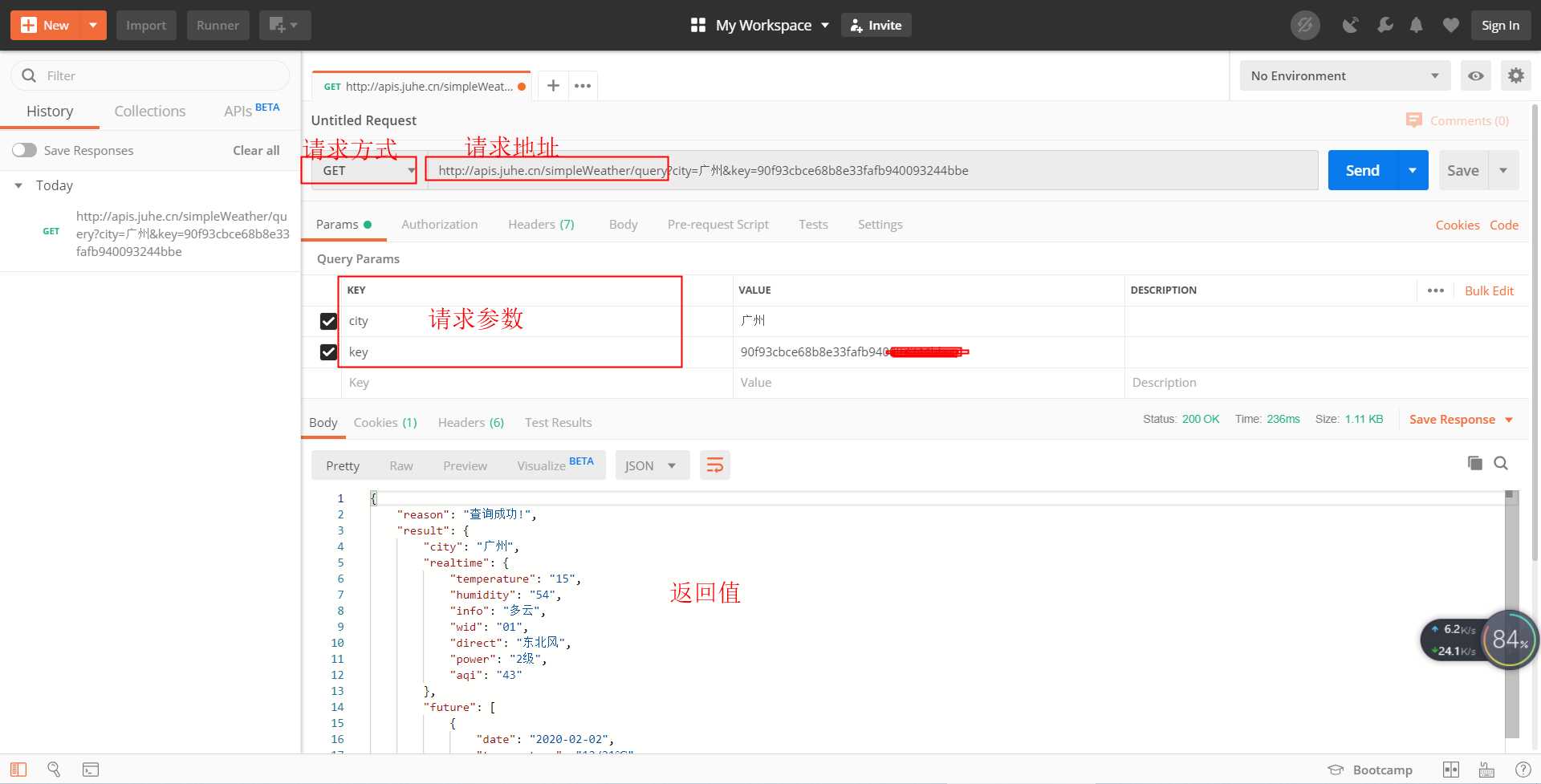Open the Test Results tab
Image resolution: width=1541 pixels, height=784 pixels.
click(x=558, y=423)
